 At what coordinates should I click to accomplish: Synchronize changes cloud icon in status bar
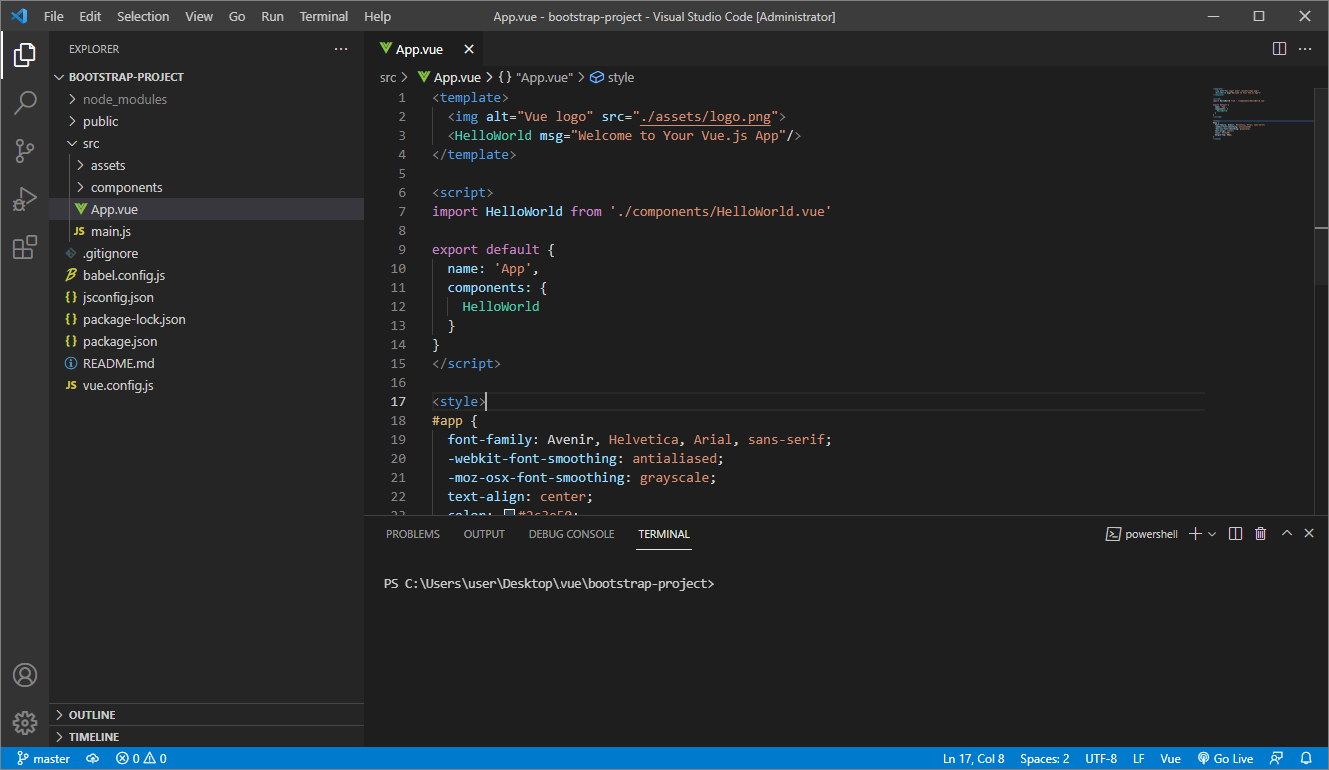coord(93,759)
